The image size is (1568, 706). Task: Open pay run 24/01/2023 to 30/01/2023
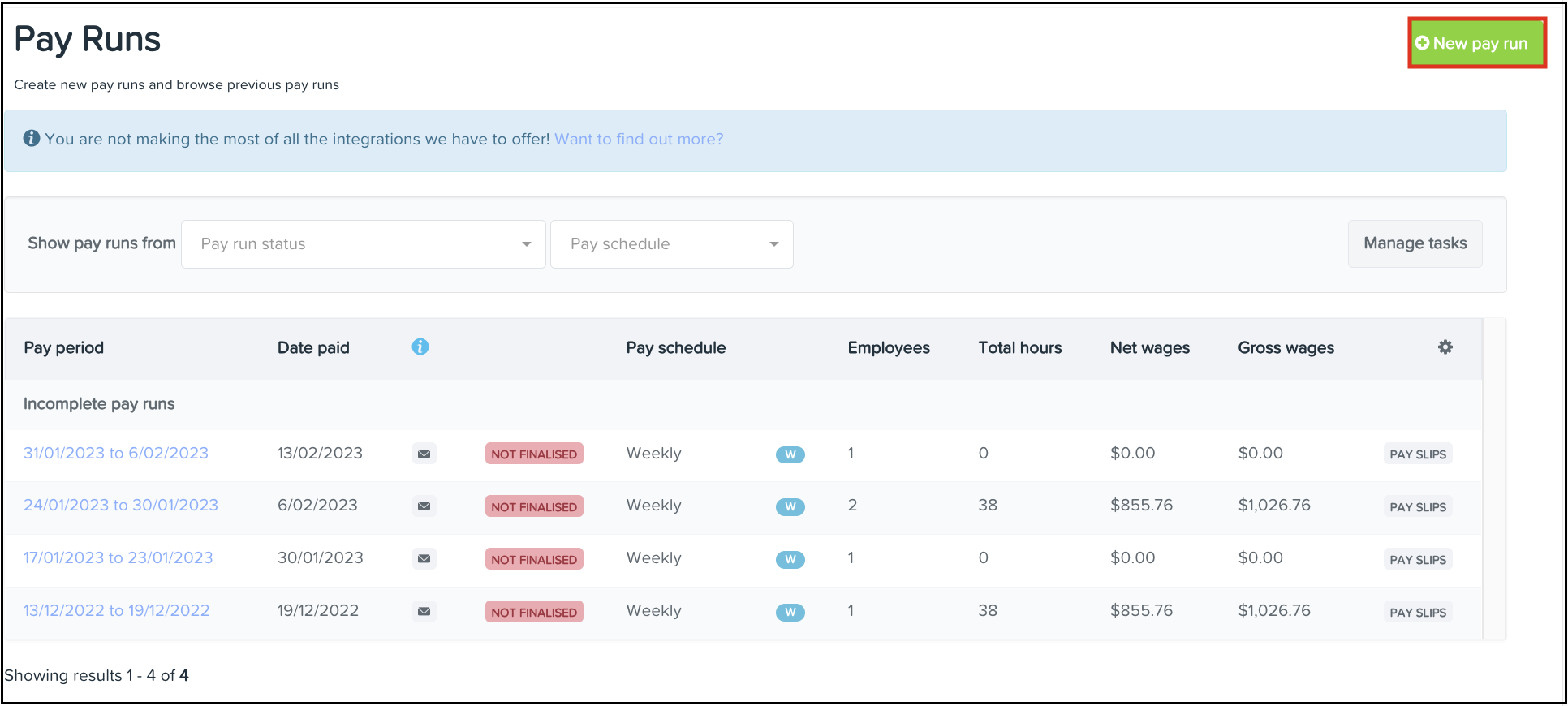tap(121, 506)
